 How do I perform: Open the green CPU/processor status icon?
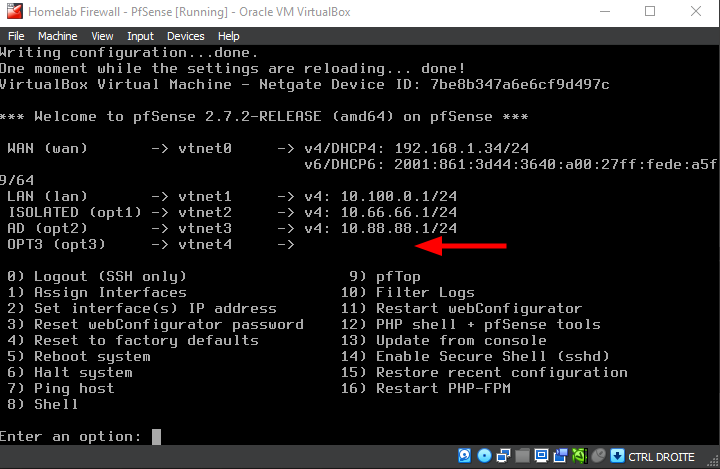(x=579, y=456)
